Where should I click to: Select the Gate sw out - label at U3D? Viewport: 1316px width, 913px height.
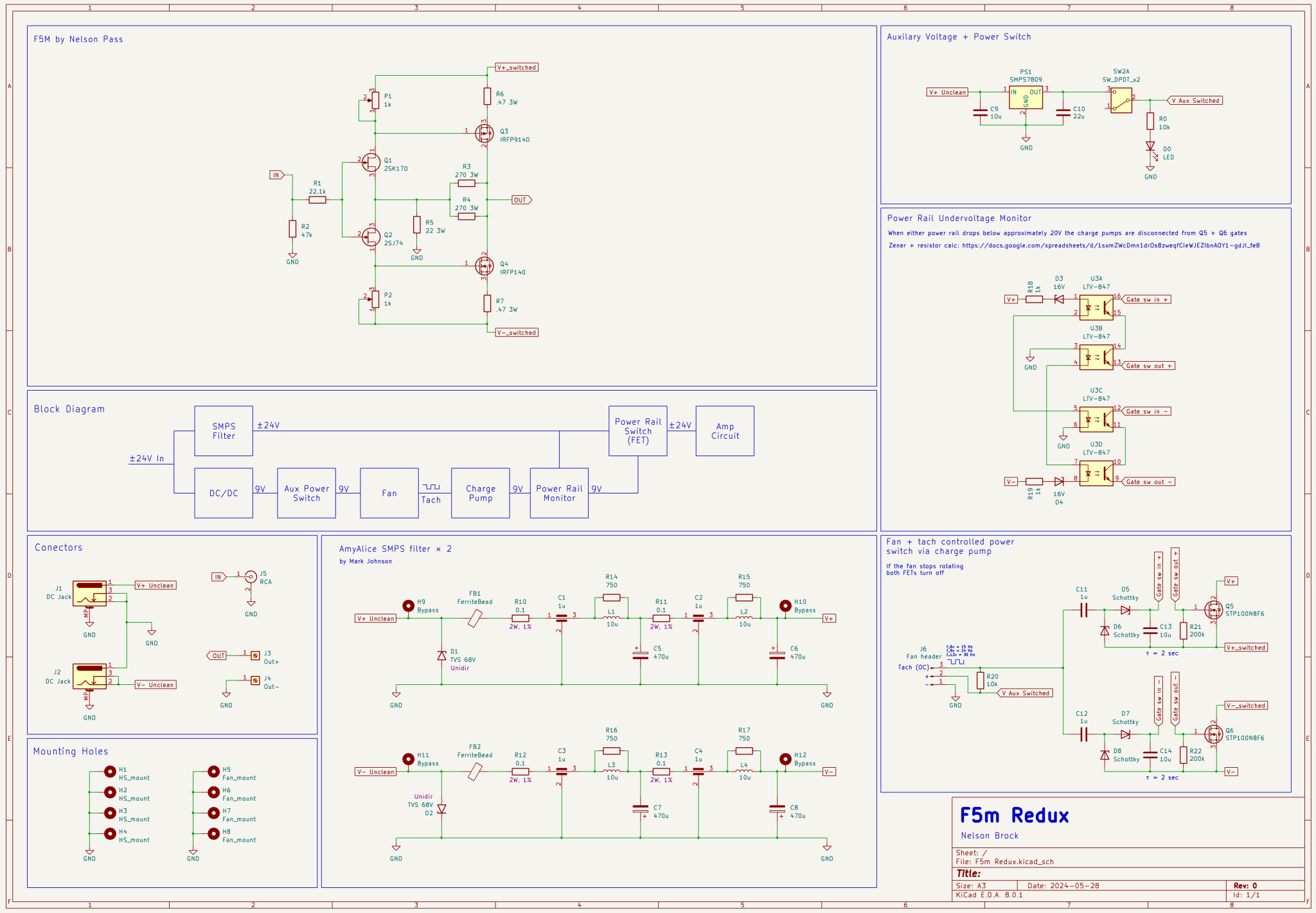click(1148, 481)
